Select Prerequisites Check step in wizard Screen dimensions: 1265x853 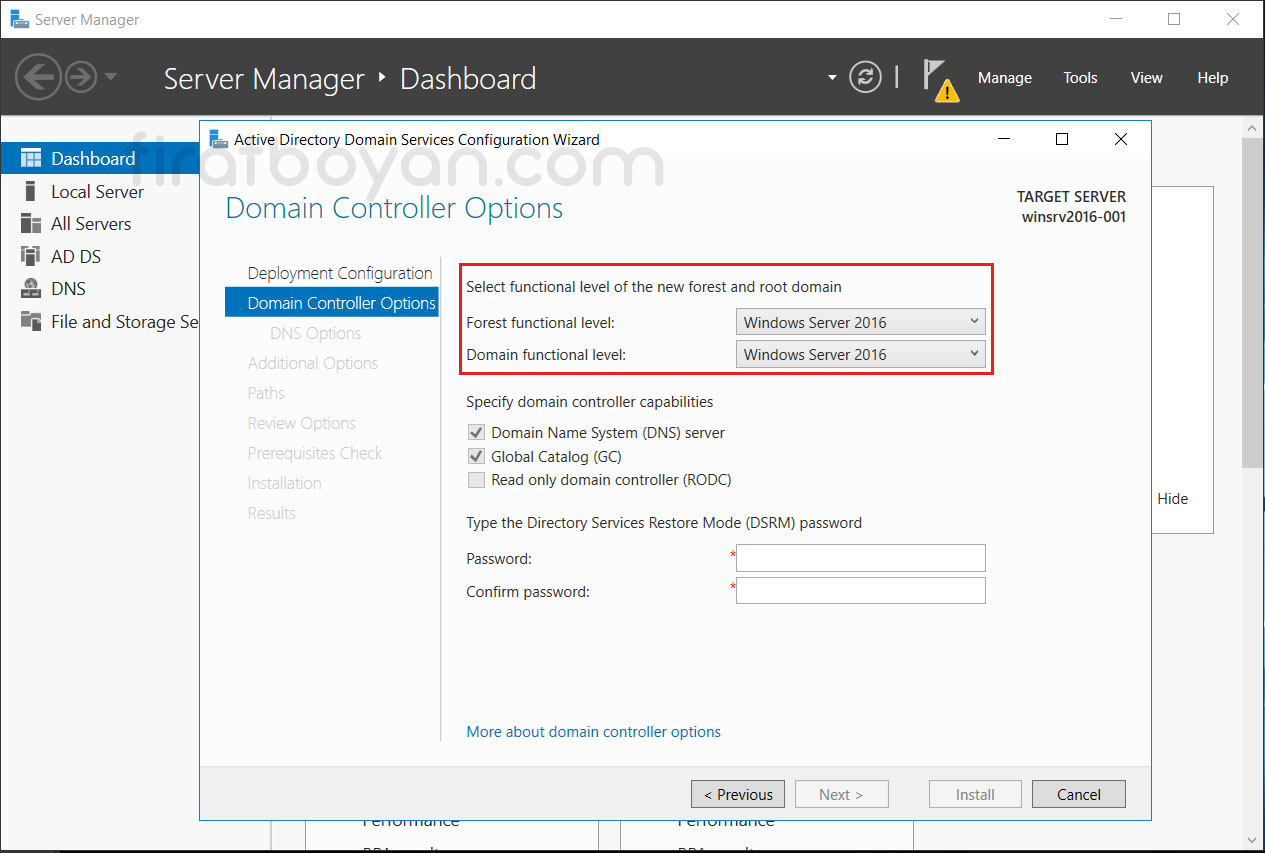pyautogui.click(x=315, y=453)
